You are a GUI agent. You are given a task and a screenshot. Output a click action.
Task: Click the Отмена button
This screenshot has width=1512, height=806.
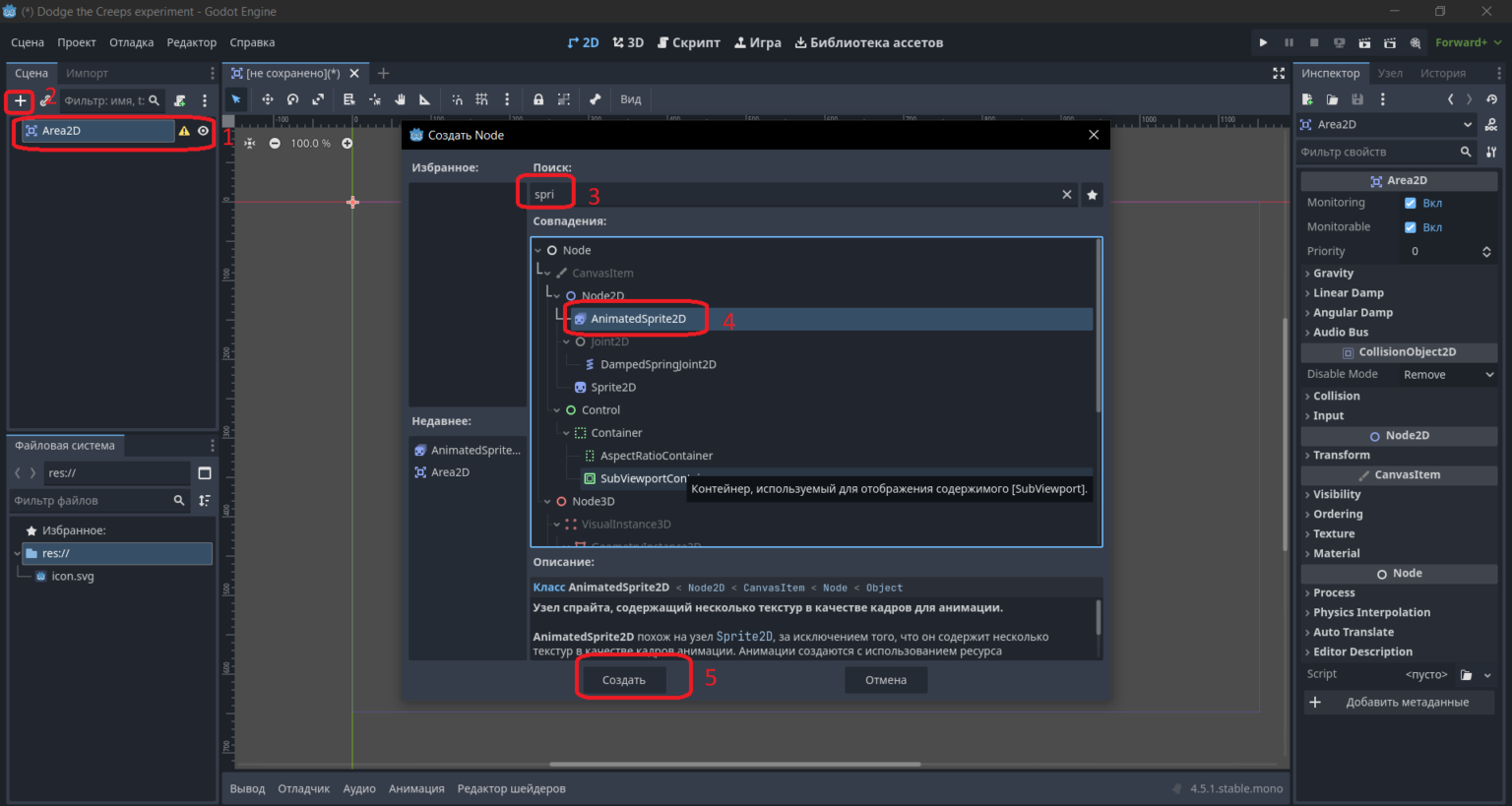click(x=886, y=680)
